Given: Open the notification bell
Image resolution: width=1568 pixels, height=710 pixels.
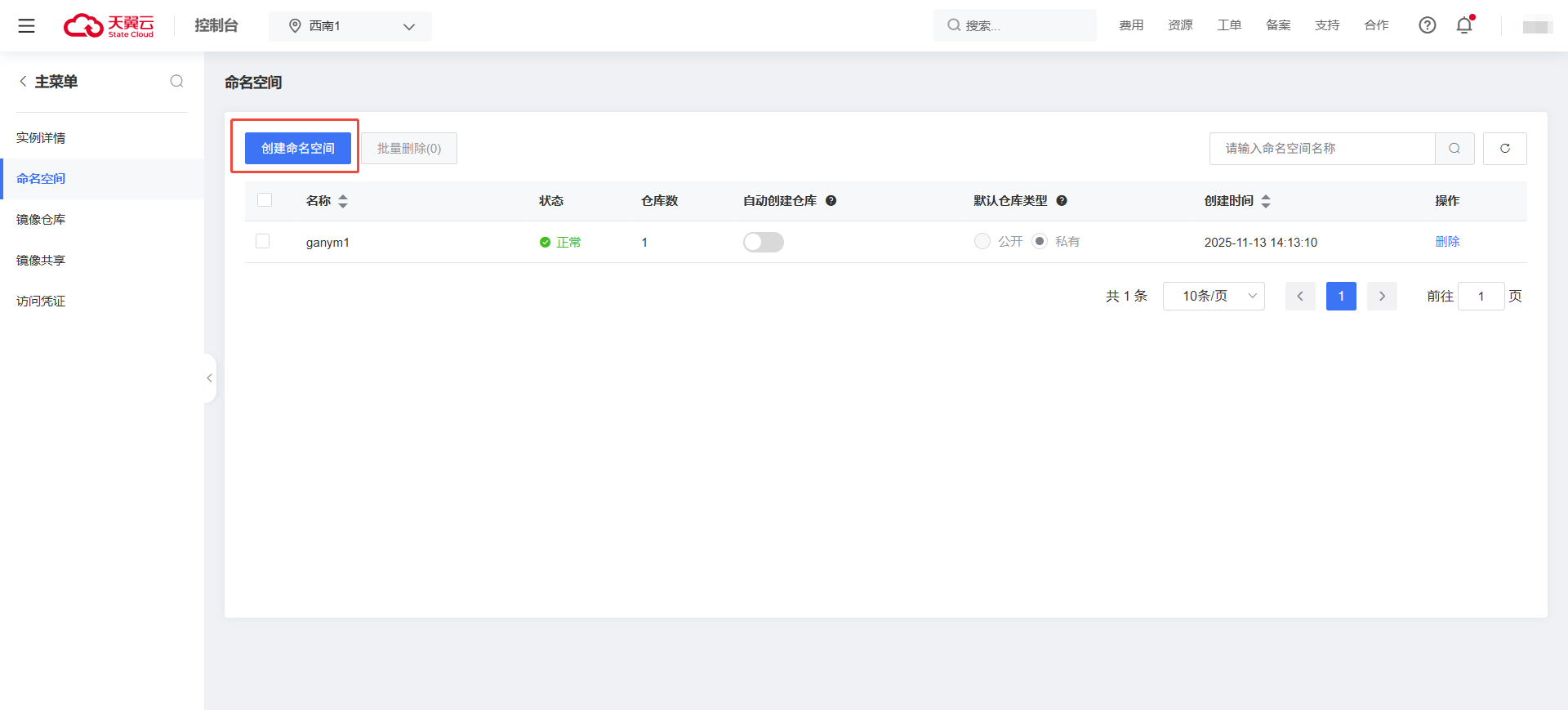Looking at the screenshot, I should [x=1464, y=25].
